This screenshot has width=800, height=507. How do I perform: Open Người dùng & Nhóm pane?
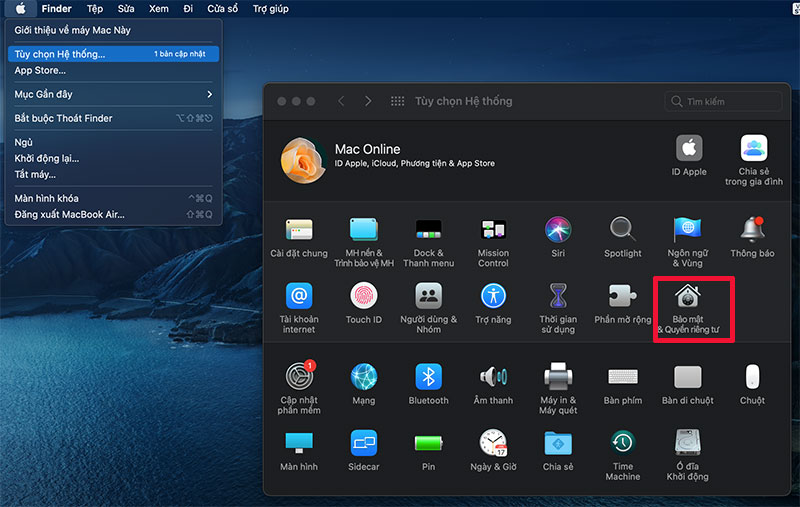pos(429,308)
